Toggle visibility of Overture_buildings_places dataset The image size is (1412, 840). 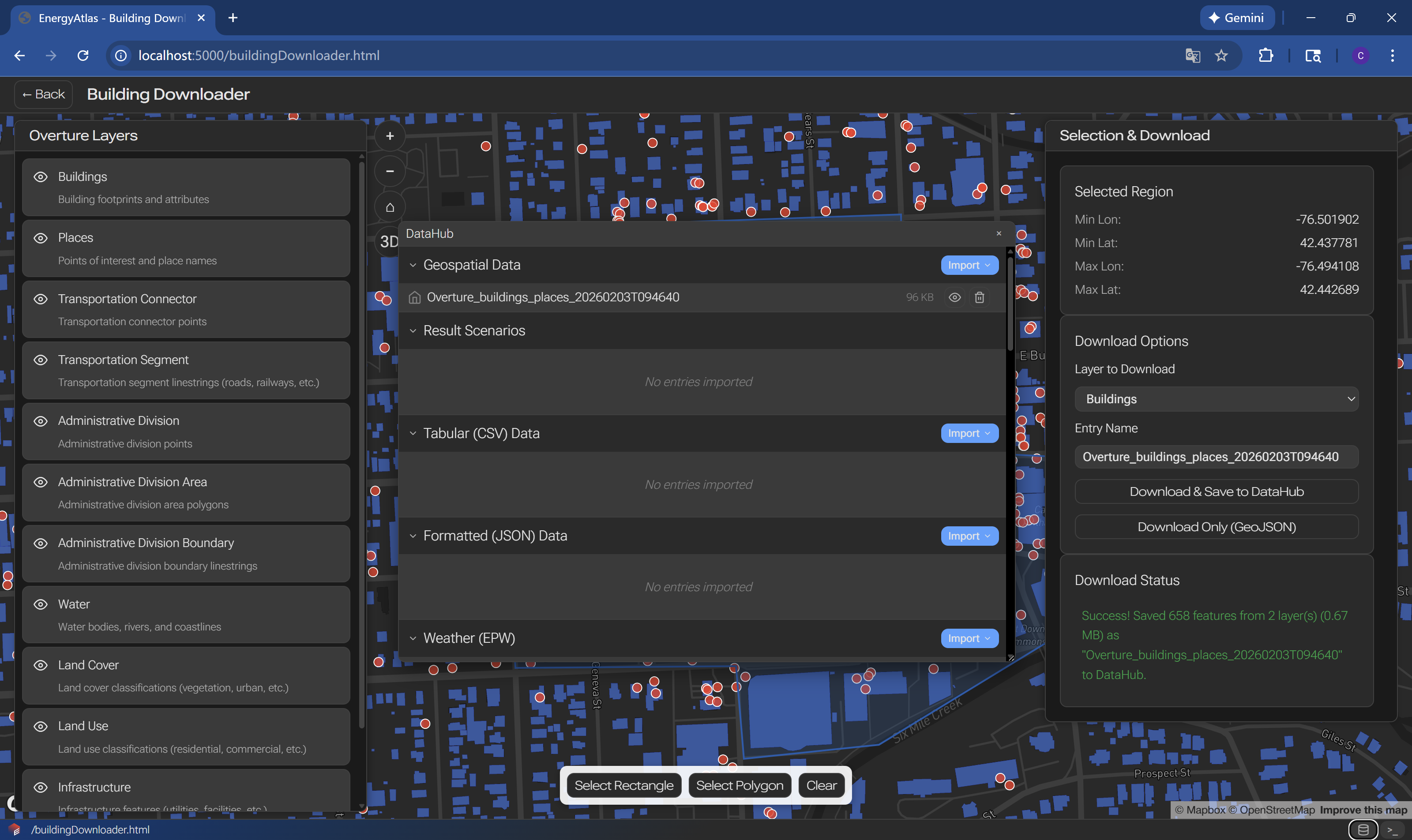(x=954, y=297)
